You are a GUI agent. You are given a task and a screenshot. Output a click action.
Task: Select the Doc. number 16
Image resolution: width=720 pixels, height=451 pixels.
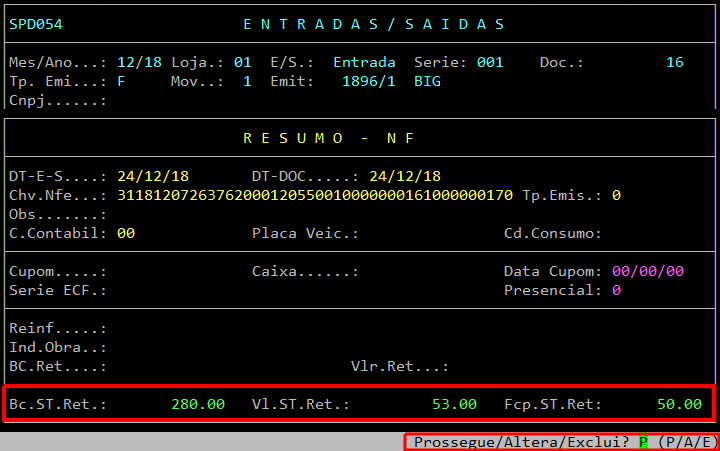pos(675,62)
